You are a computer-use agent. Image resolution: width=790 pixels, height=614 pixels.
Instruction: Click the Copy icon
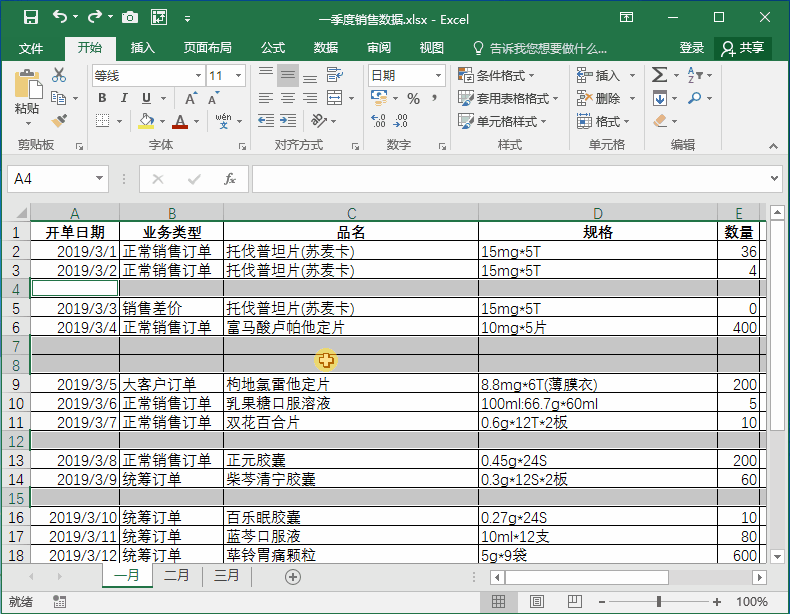coord(59,98)
